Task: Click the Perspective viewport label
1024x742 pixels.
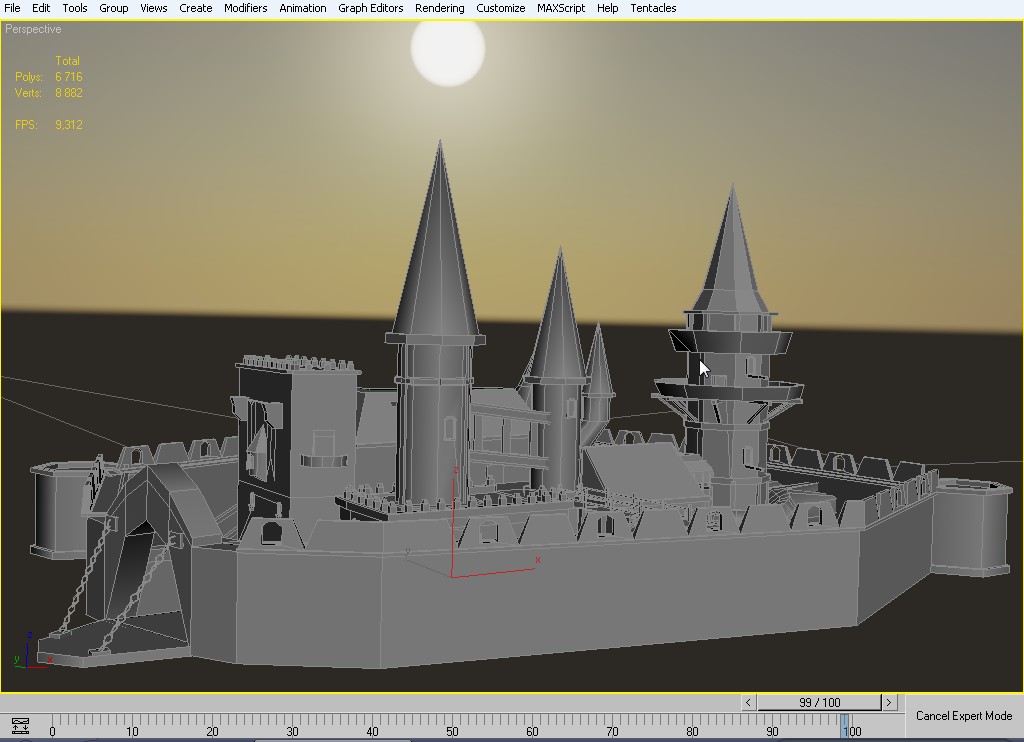Action: coord(33,29)
